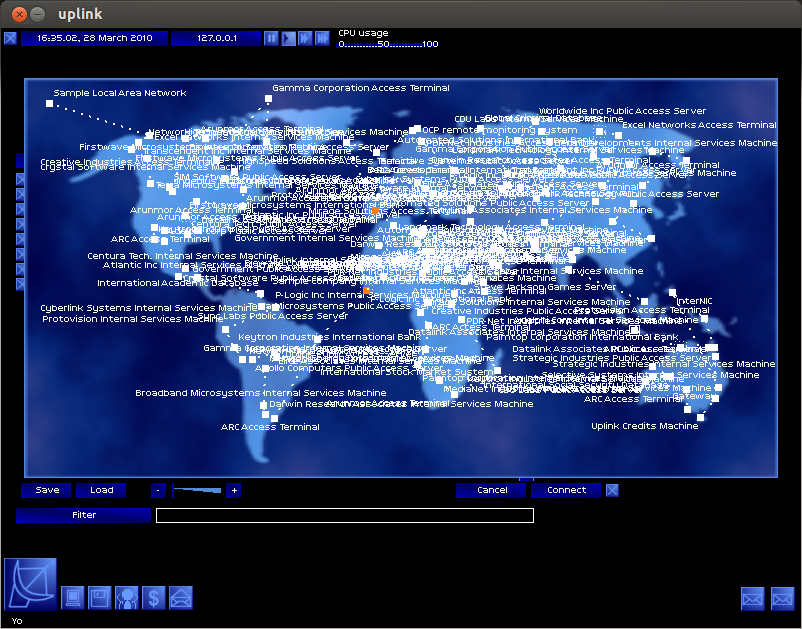Click 'Protovision Internal Services Machine' label
This screenshot has height=629, width=802.
tap(132, 319)
